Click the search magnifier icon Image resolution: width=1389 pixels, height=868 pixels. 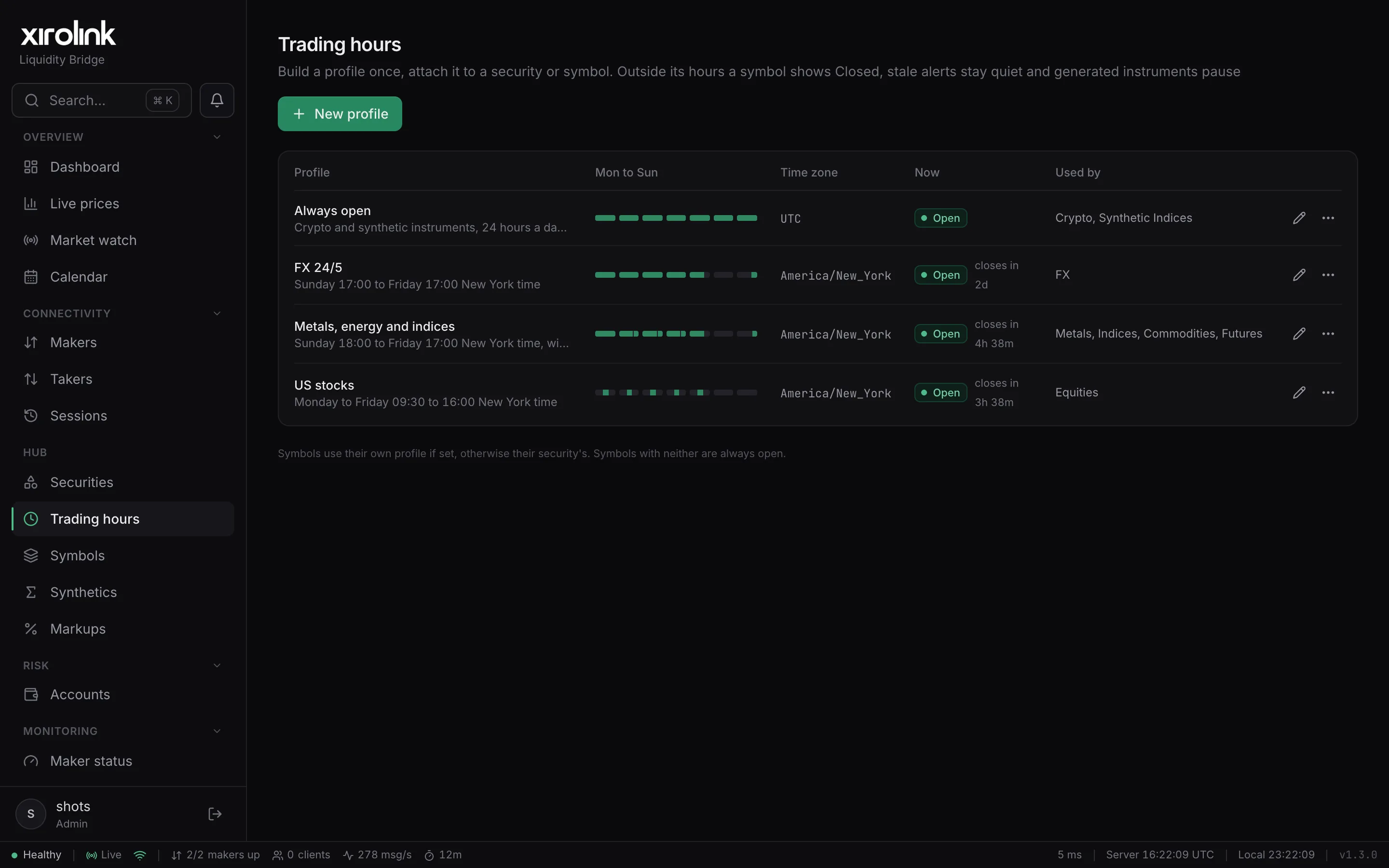pos(31,100)
